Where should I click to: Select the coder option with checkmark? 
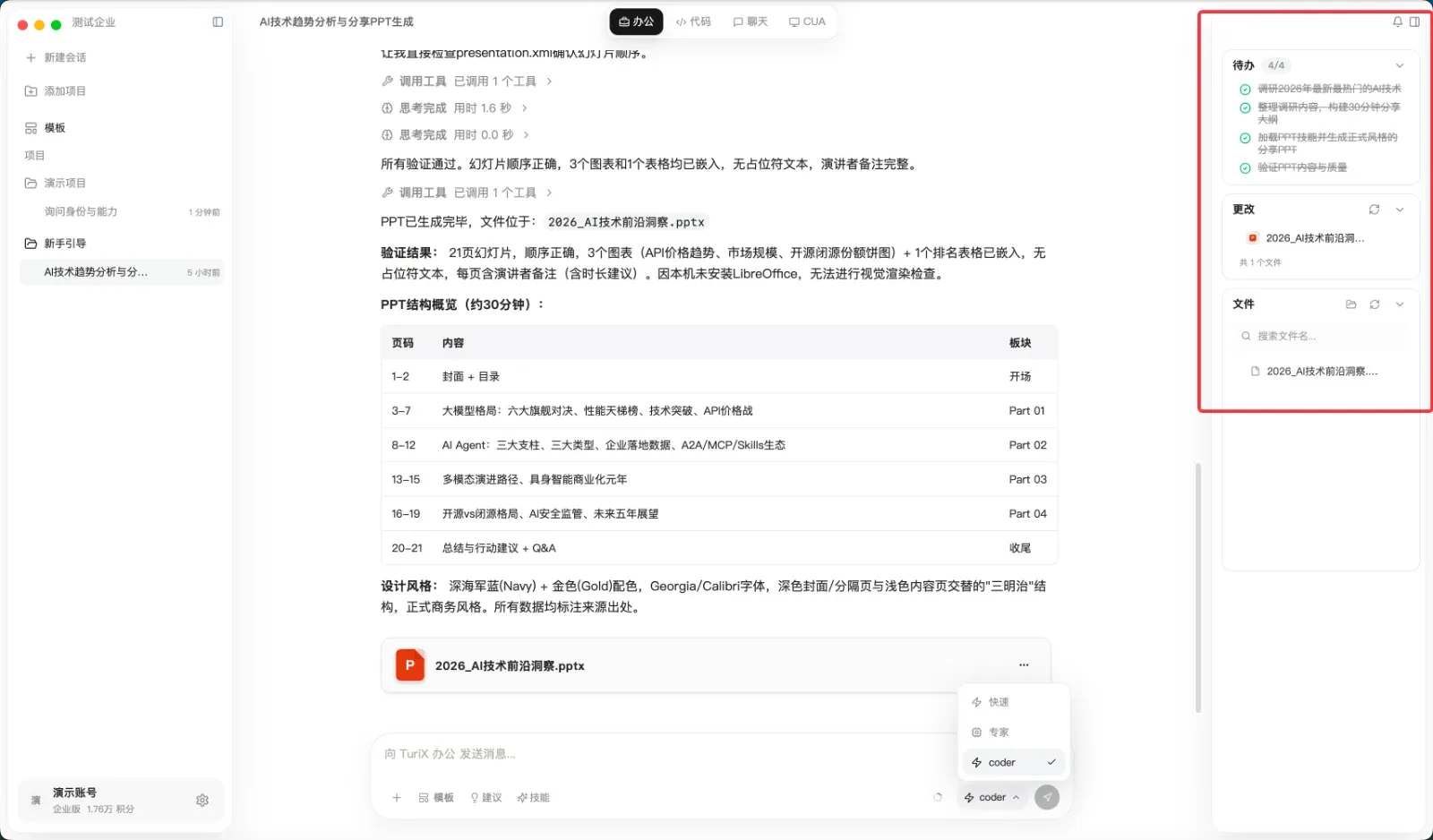[x=1014, y=763]
